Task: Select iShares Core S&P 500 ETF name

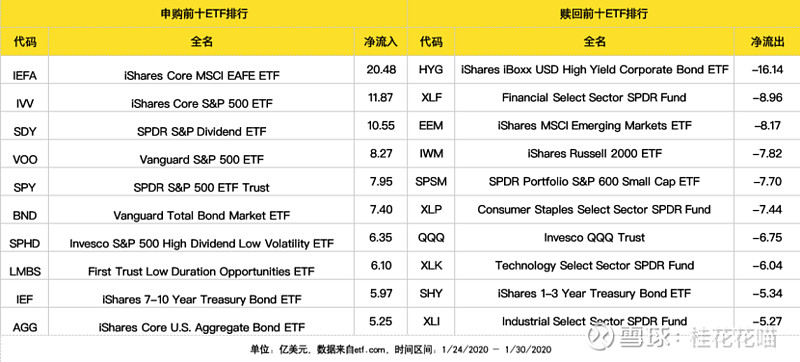Action: point(202,104)
